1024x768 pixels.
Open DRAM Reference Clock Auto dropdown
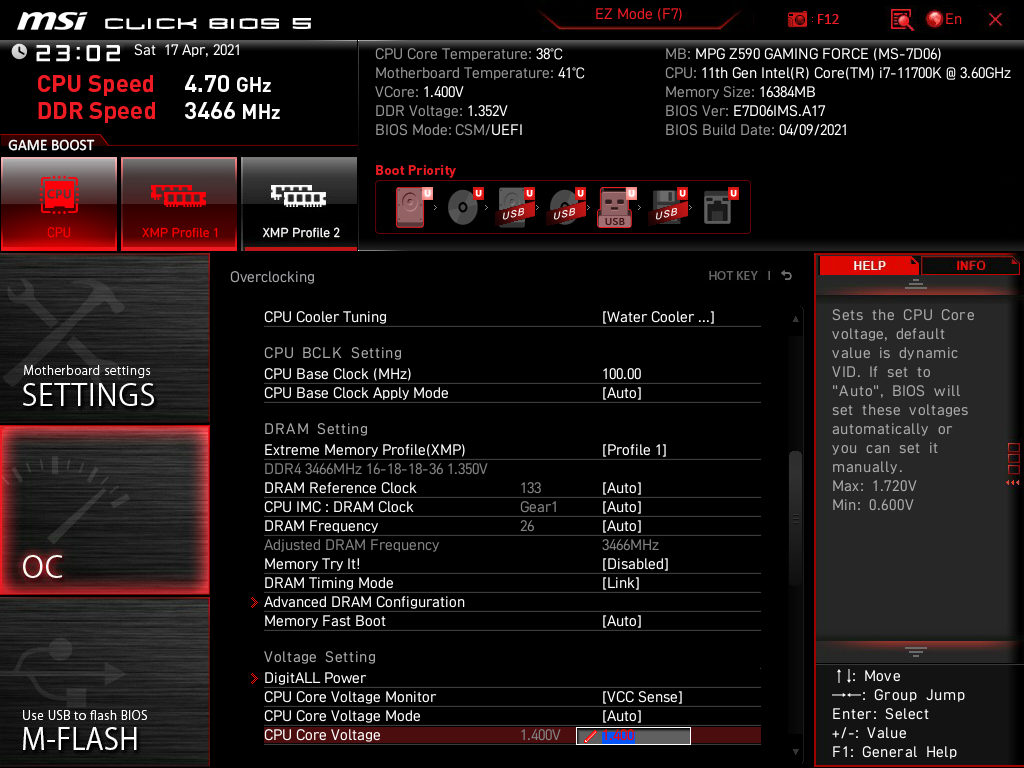621,488
